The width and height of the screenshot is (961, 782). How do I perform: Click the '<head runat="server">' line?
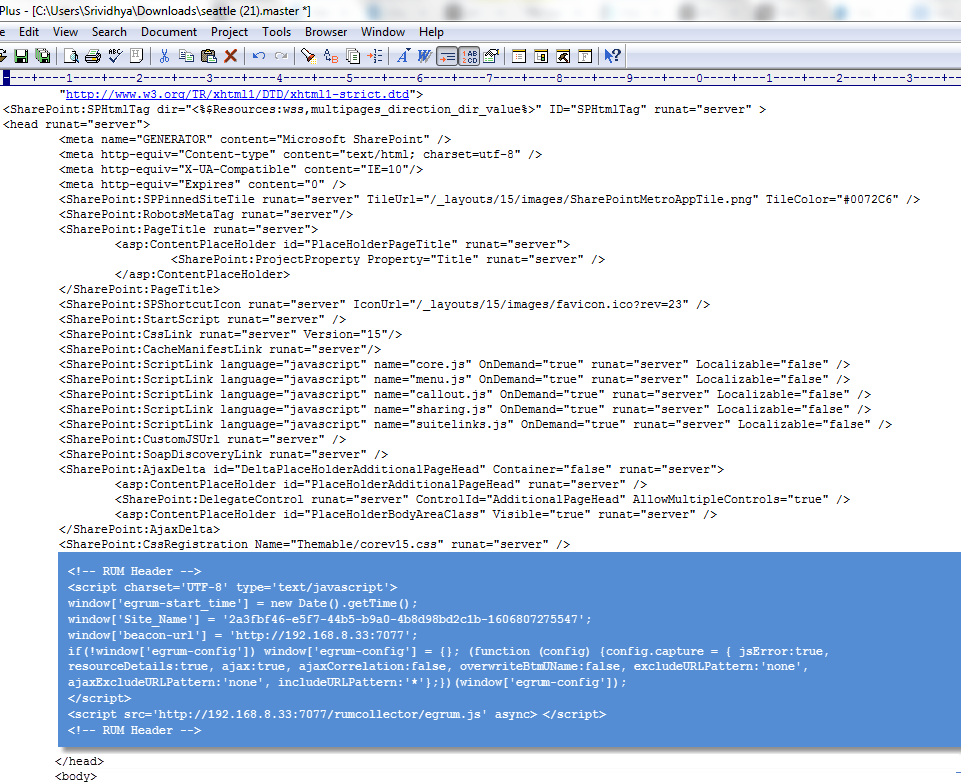pos(76,124)
